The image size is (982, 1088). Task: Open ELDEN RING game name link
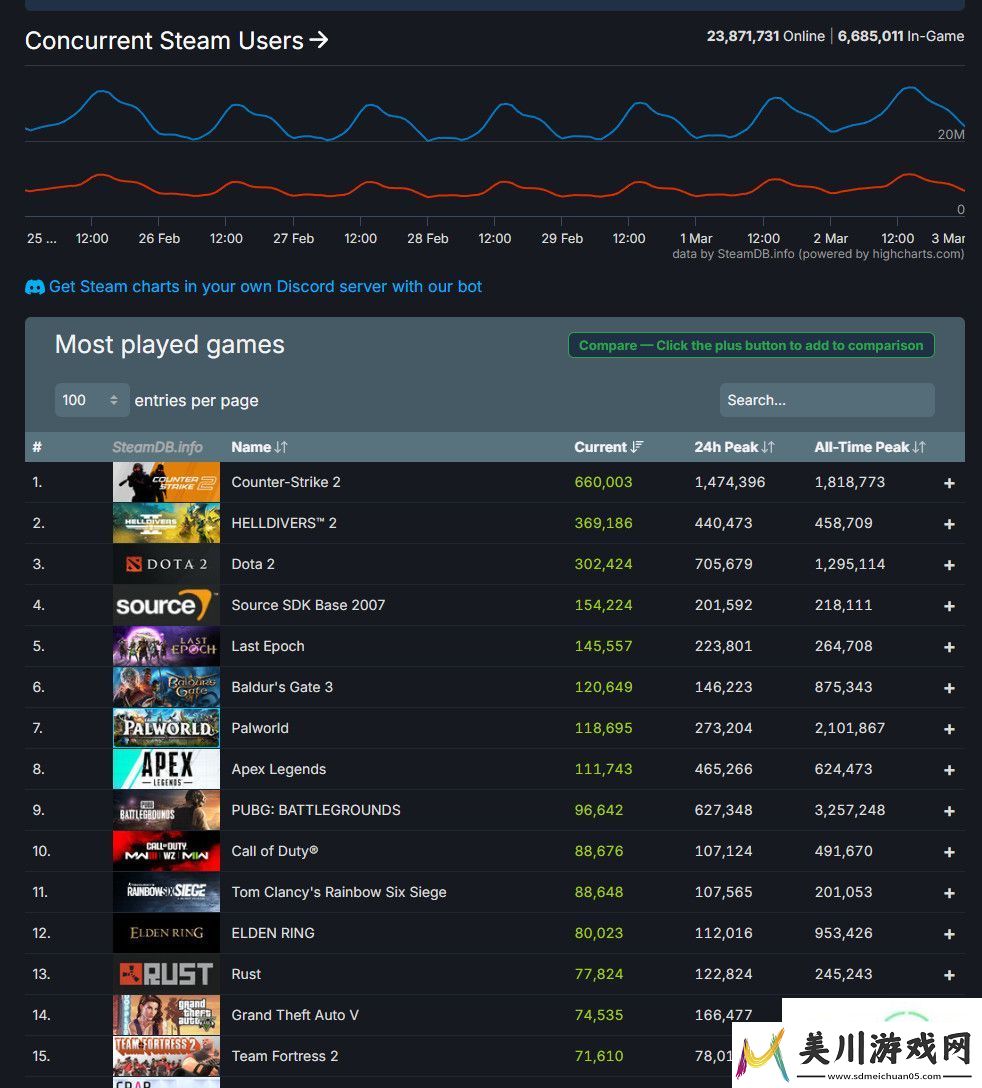[x=273, y=933]
